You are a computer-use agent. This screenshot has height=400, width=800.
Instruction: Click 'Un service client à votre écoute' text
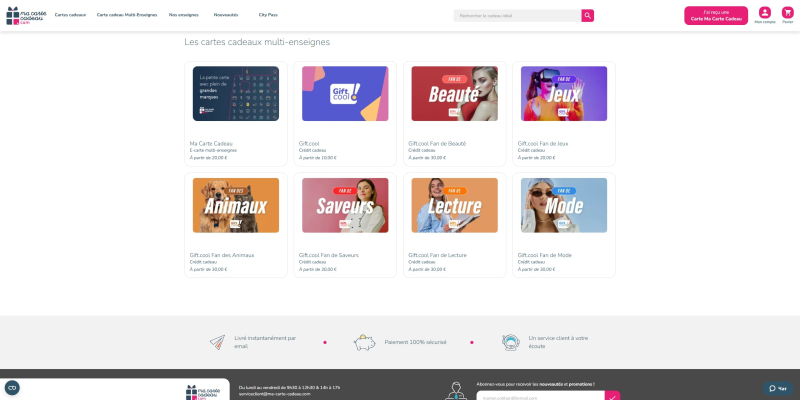(558, 342)
